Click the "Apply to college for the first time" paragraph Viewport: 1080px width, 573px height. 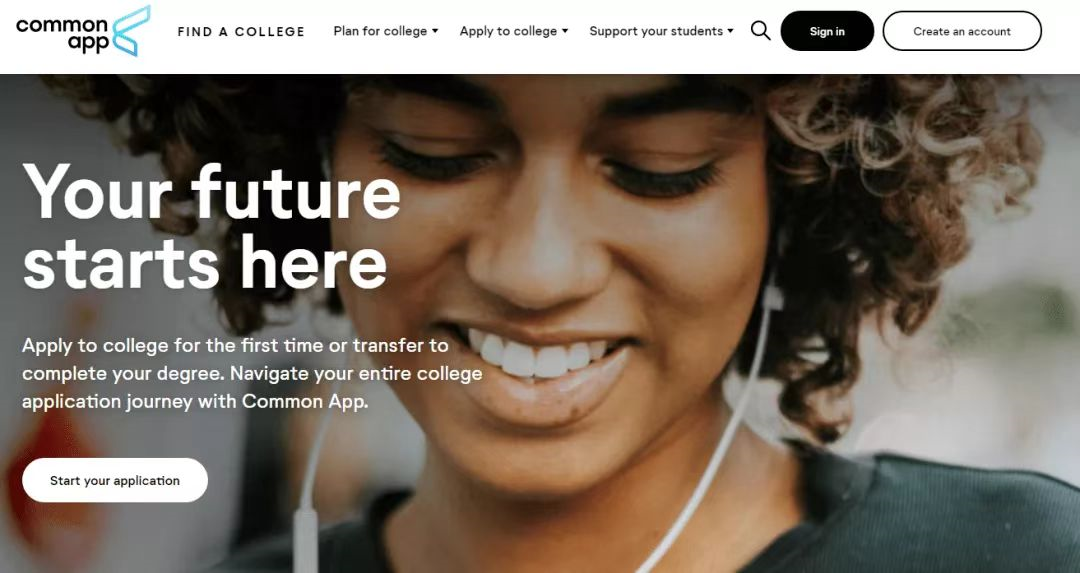point(252,373)
